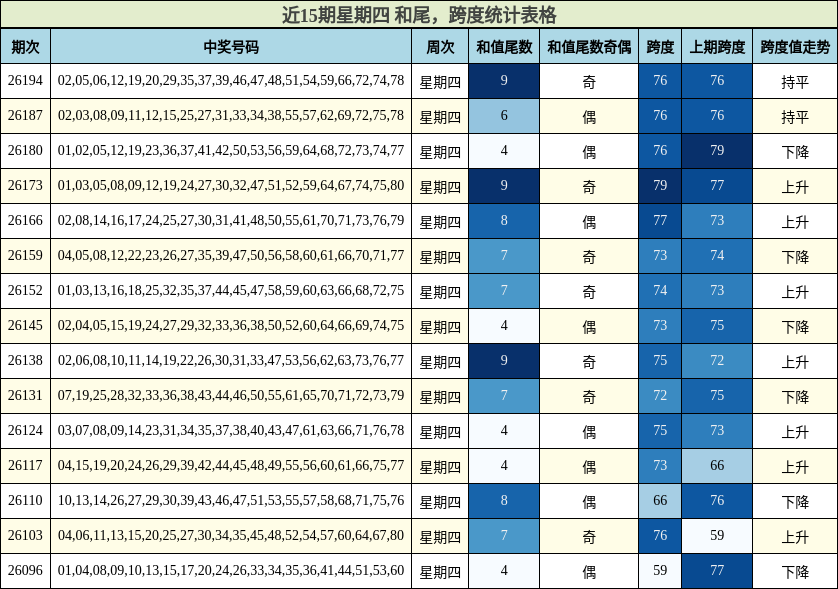Click 奇 parity cell in row 26194
This screenshot has height=589, width=838.
click(589, 81)
